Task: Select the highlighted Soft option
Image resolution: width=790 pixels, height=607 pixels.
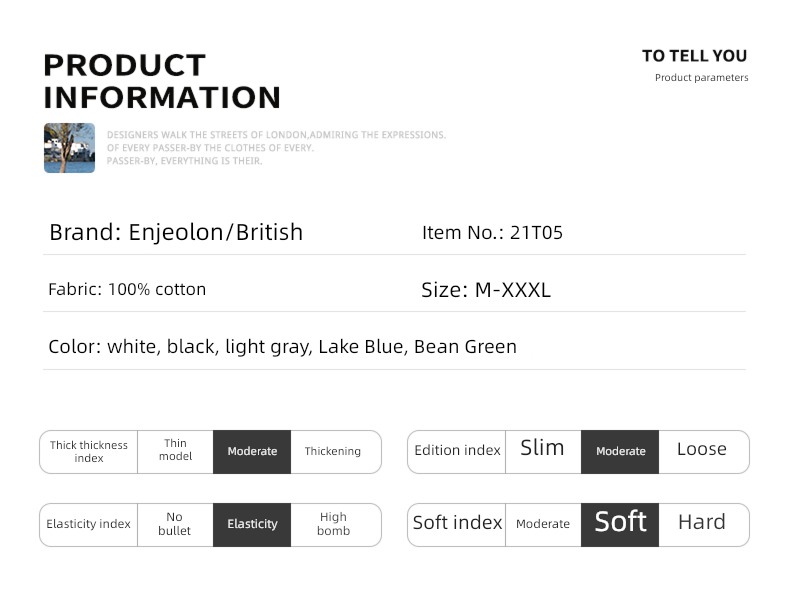Action: (620, 525)
